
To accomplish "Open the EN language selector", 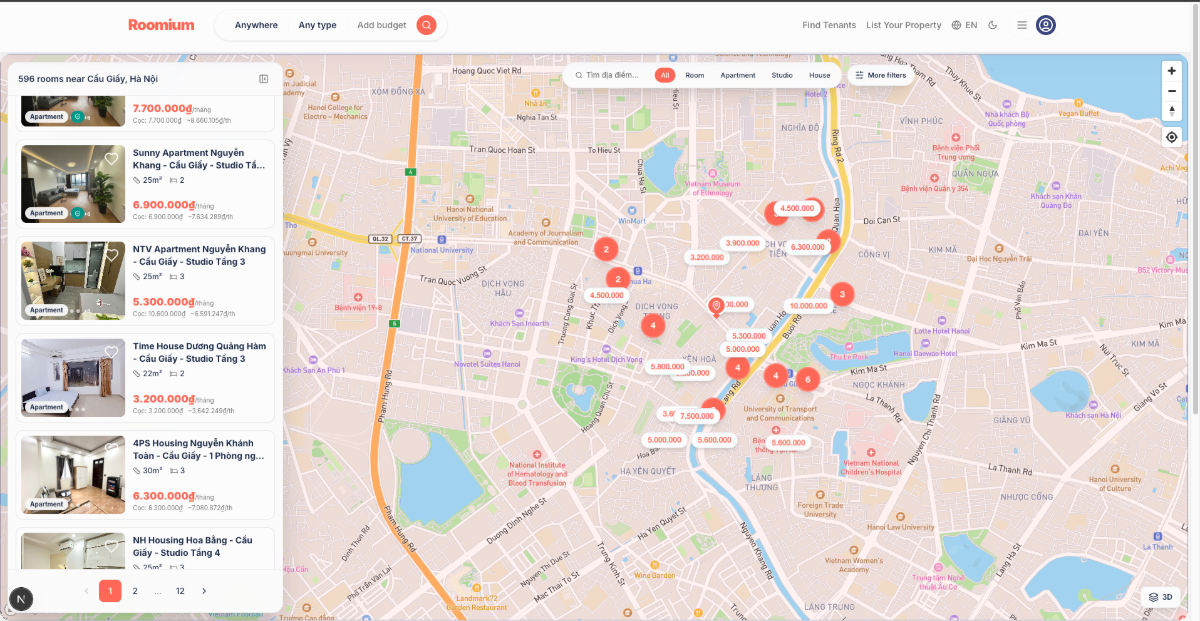I will click(964, 25).
